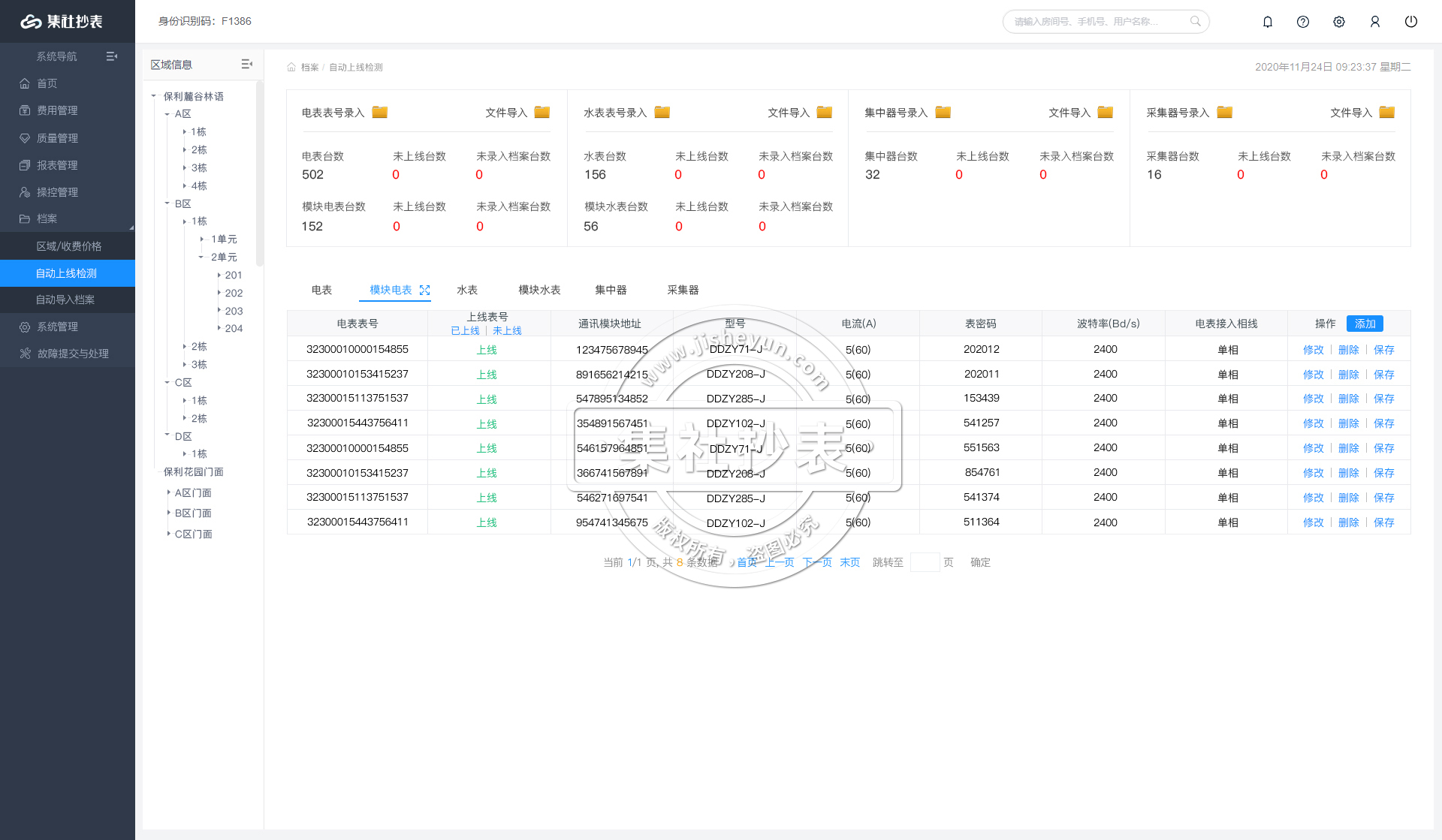Screen dimensions: 1442x840
Task: Filter by 未上线 in table header
Action: click(507, 331)
